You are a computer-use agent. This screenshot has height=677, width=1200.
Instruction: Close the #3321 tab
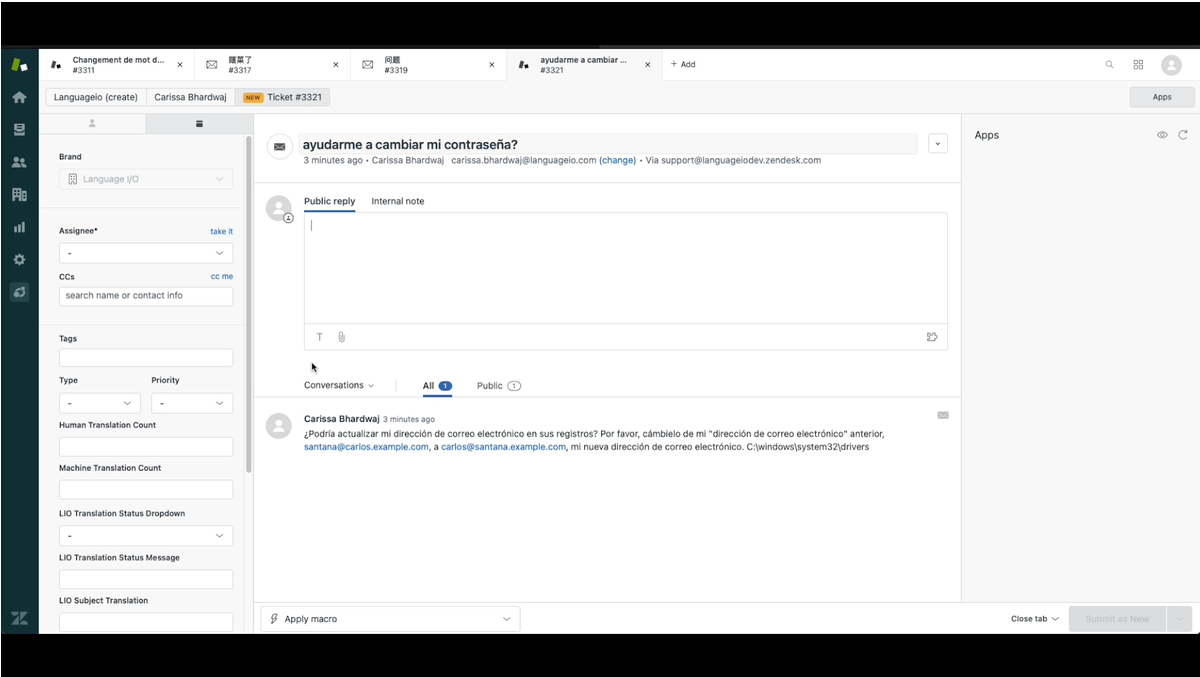pyautogui.click(x=648, y=64)
